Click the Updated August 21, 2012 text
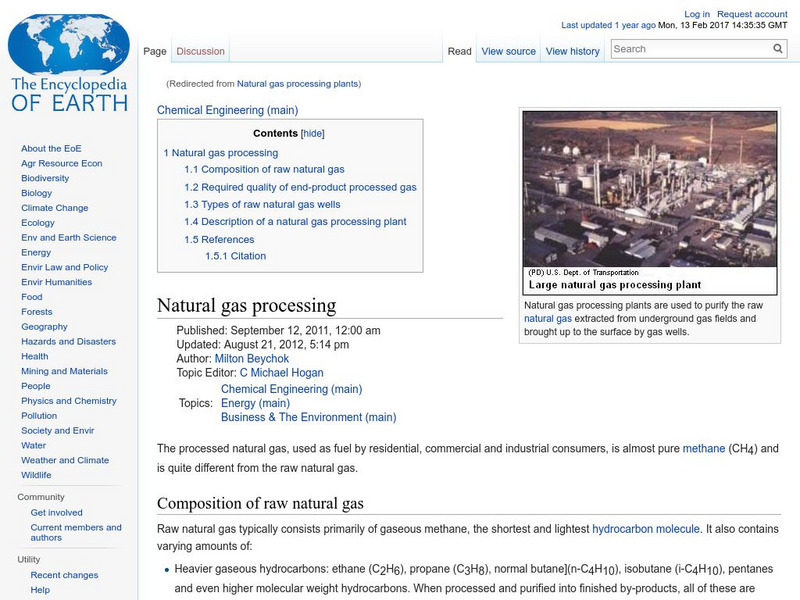This screenshot has height=600, width=800. point(262,344)
